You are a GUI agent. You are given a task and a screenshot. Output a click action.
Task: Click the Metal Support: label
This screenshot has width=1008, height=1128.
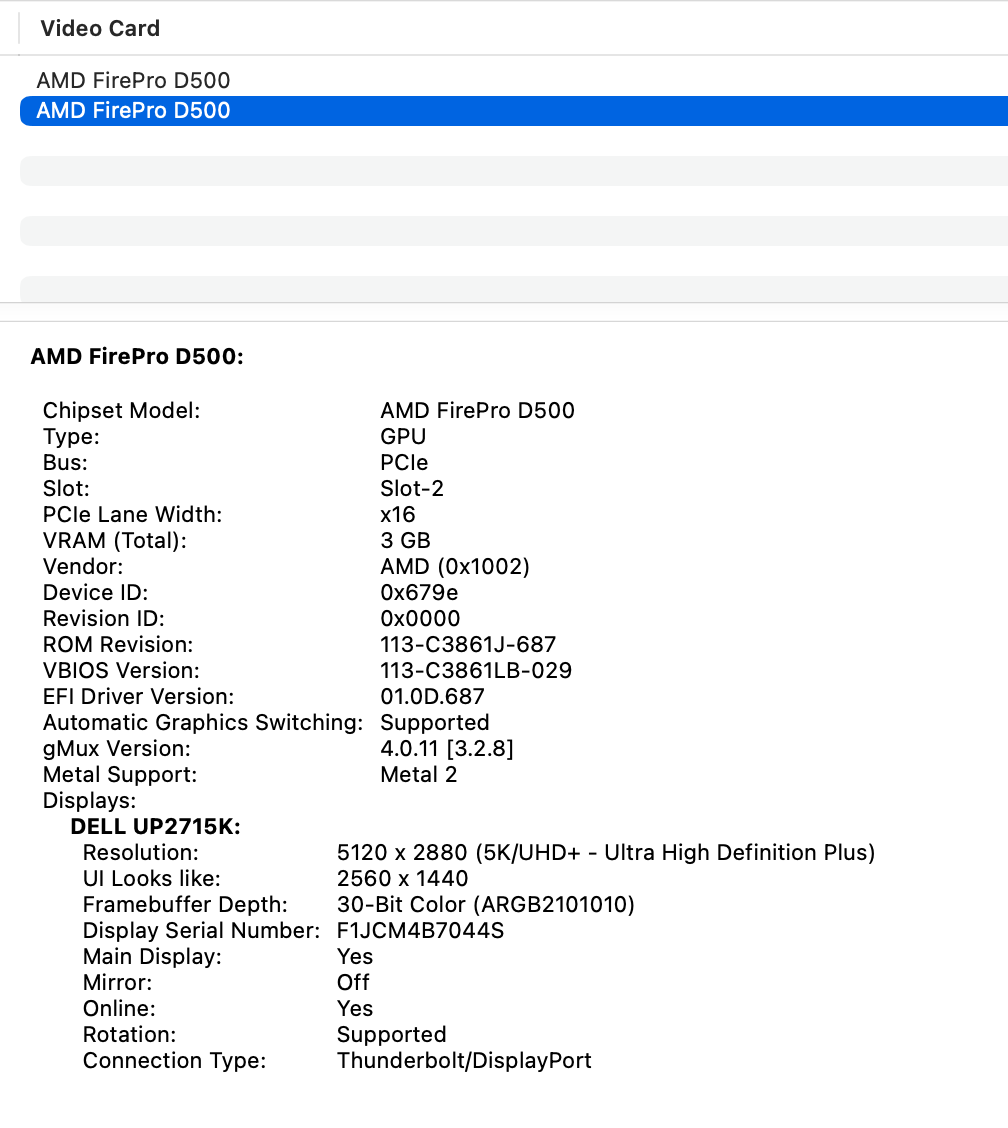tap(119, 774)
